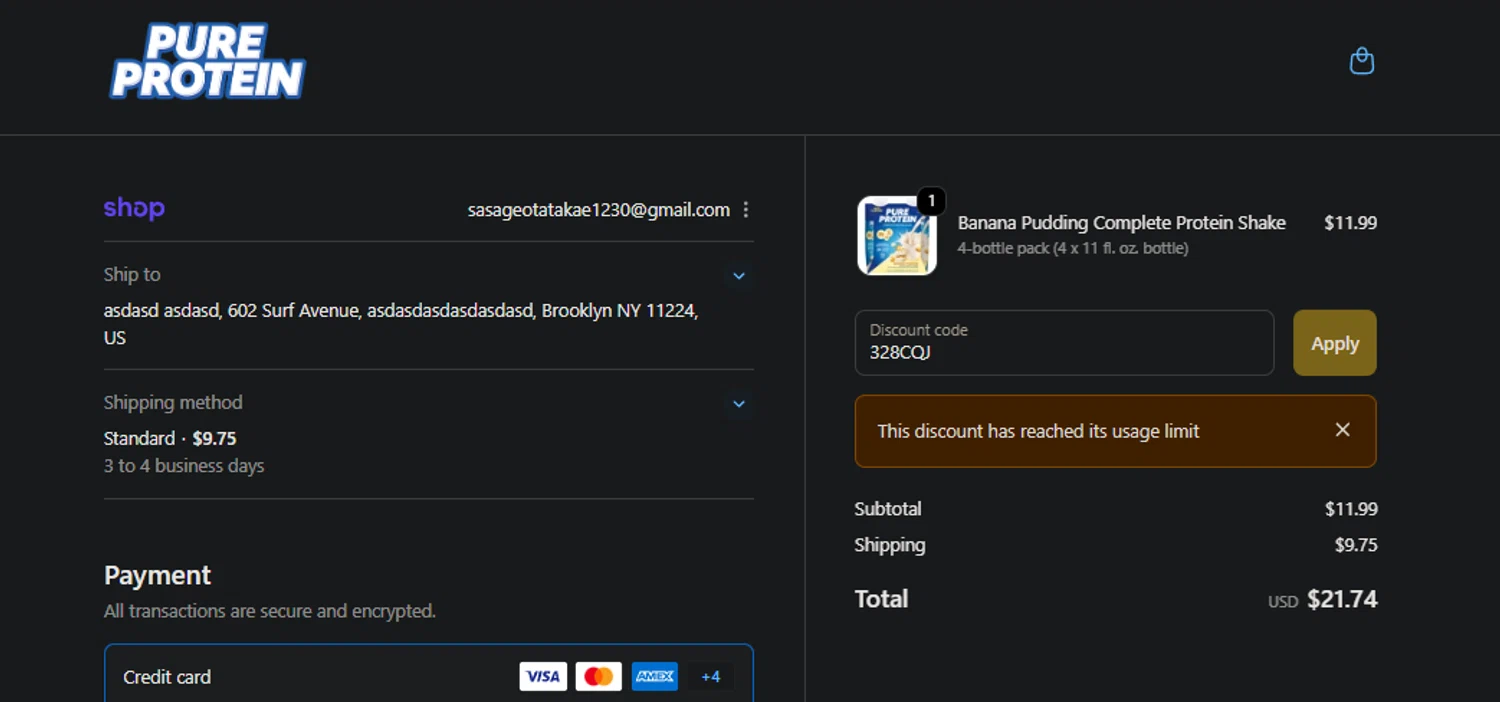Click the Standard · $9.75 shipping text
This screenshot has width=1500, height=702.
(x=170, y=438)
